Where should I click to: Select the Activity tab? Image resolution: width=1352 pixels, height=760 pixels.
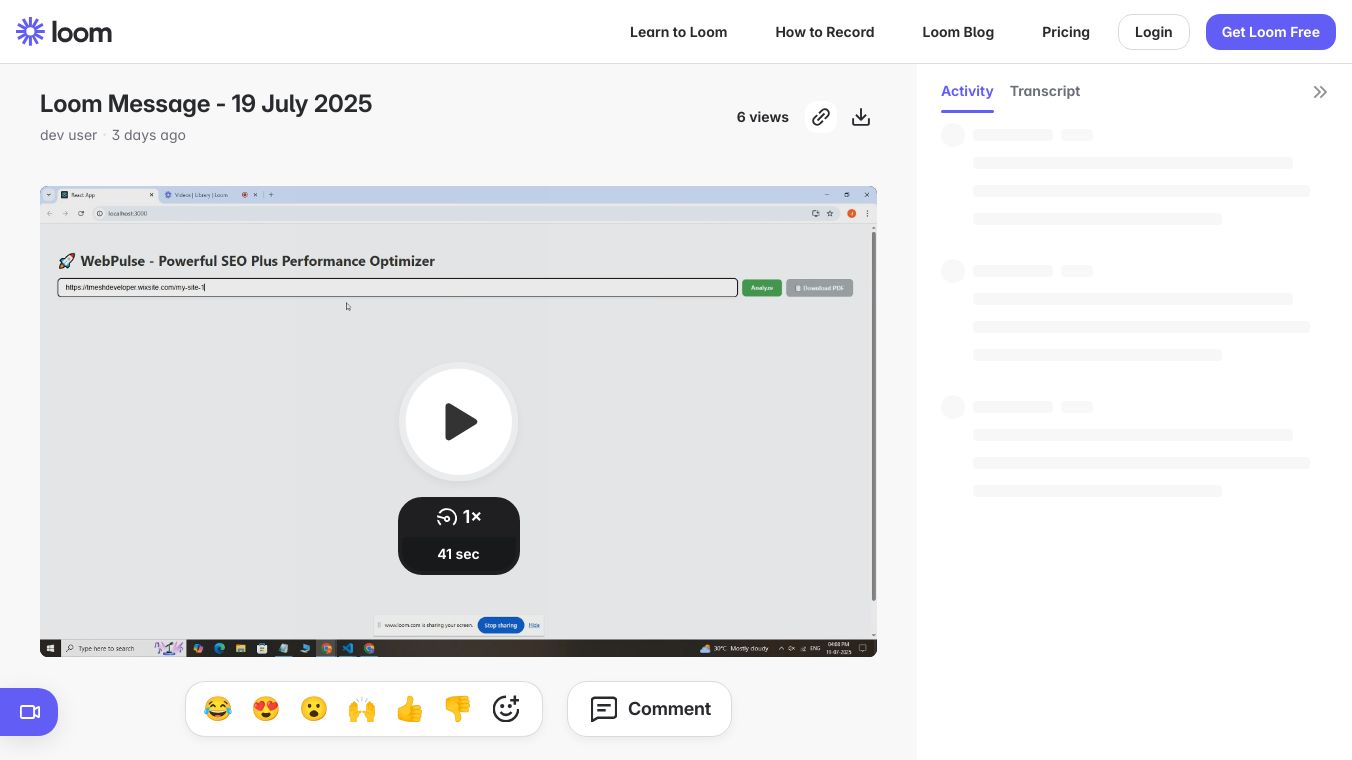(x=967, y=91)
